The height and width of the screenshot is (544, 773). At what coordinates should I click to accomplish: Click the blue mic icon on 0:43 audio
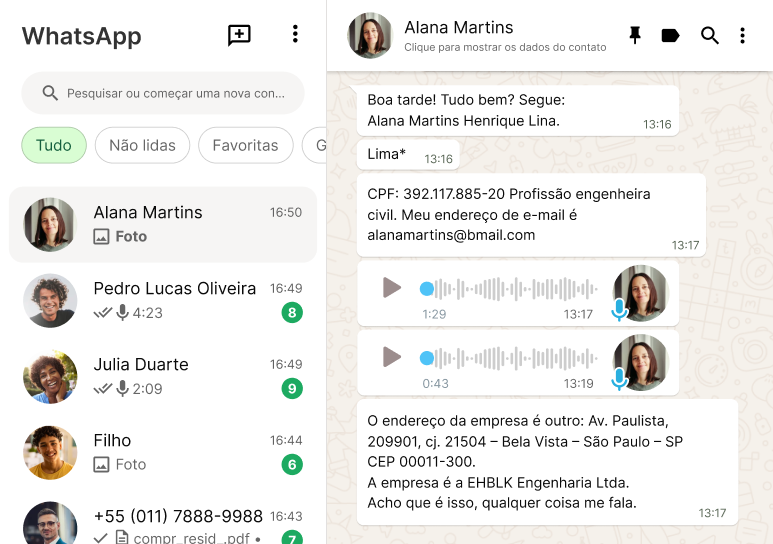pyautogui.click(x=619, y=379)
